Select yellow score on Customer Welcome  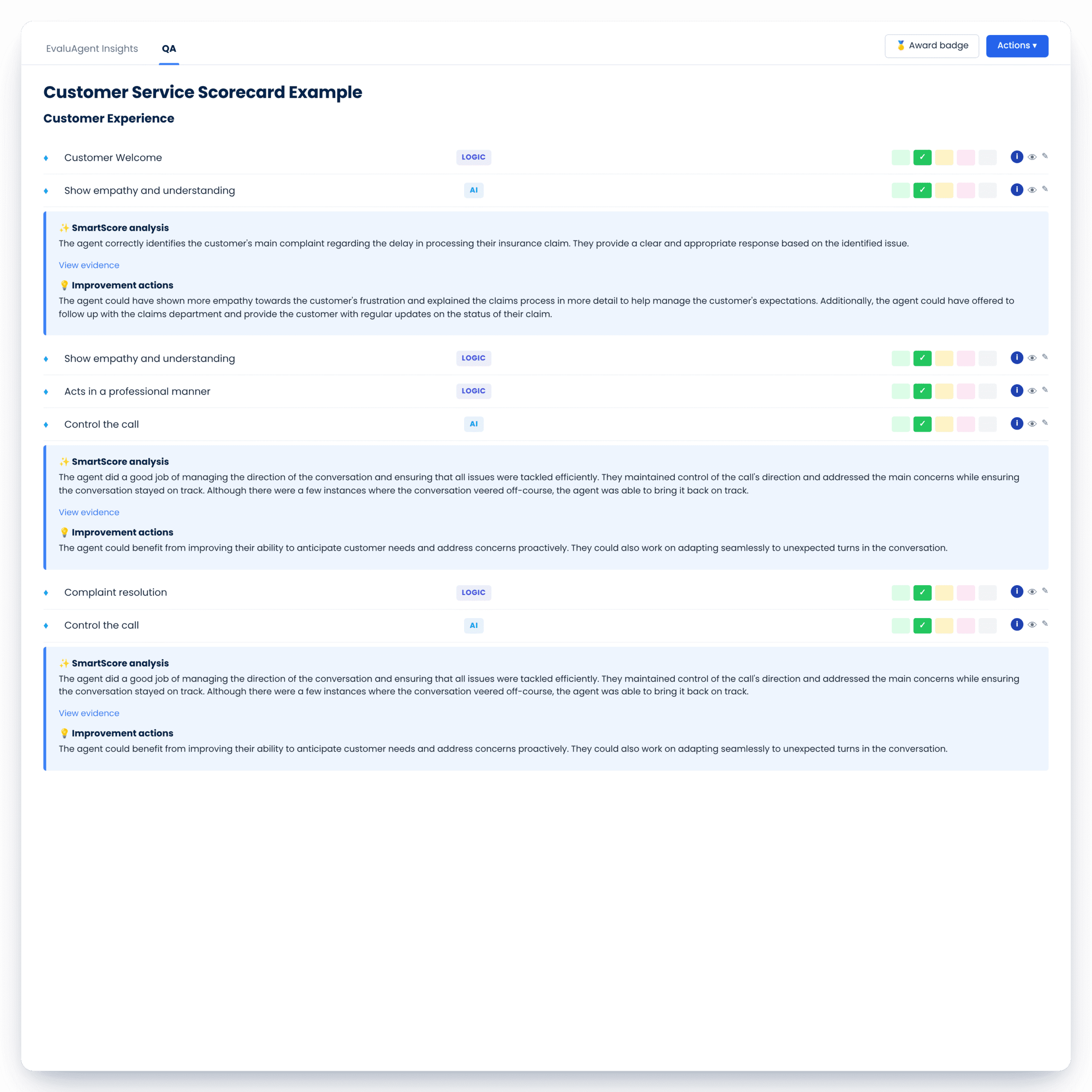tap(944, 157)
